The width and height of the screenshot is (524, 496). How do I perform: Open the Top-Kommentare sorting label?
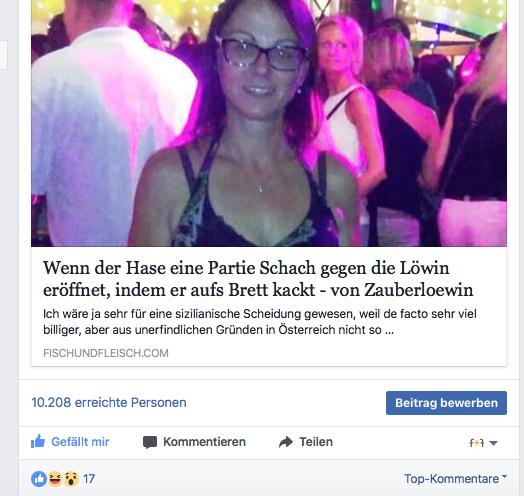[x=451, y=479]
